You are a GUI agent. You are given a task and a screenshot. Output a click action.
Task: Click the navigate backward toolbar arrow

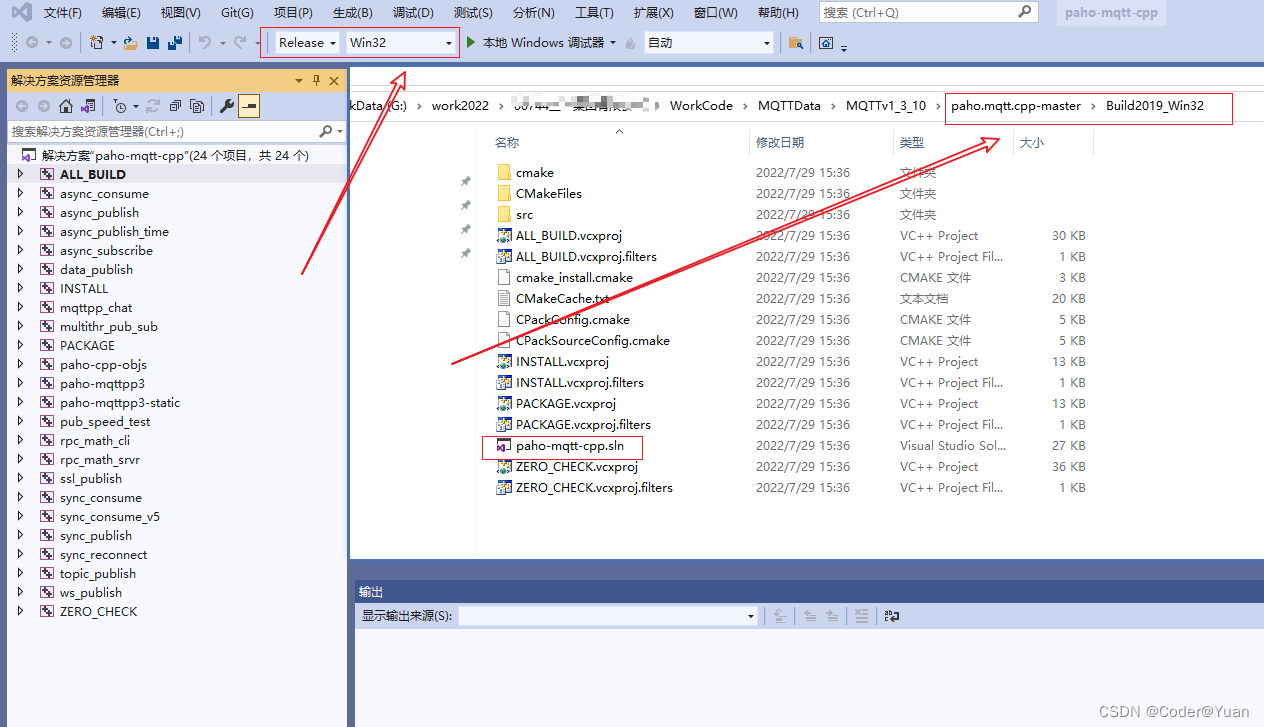pos(31,43)
